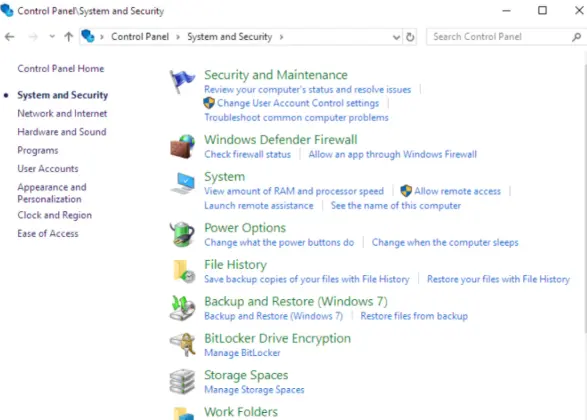Open Change User Account Control settings
The width and height of the screenshot is (587, 420).
298,103
